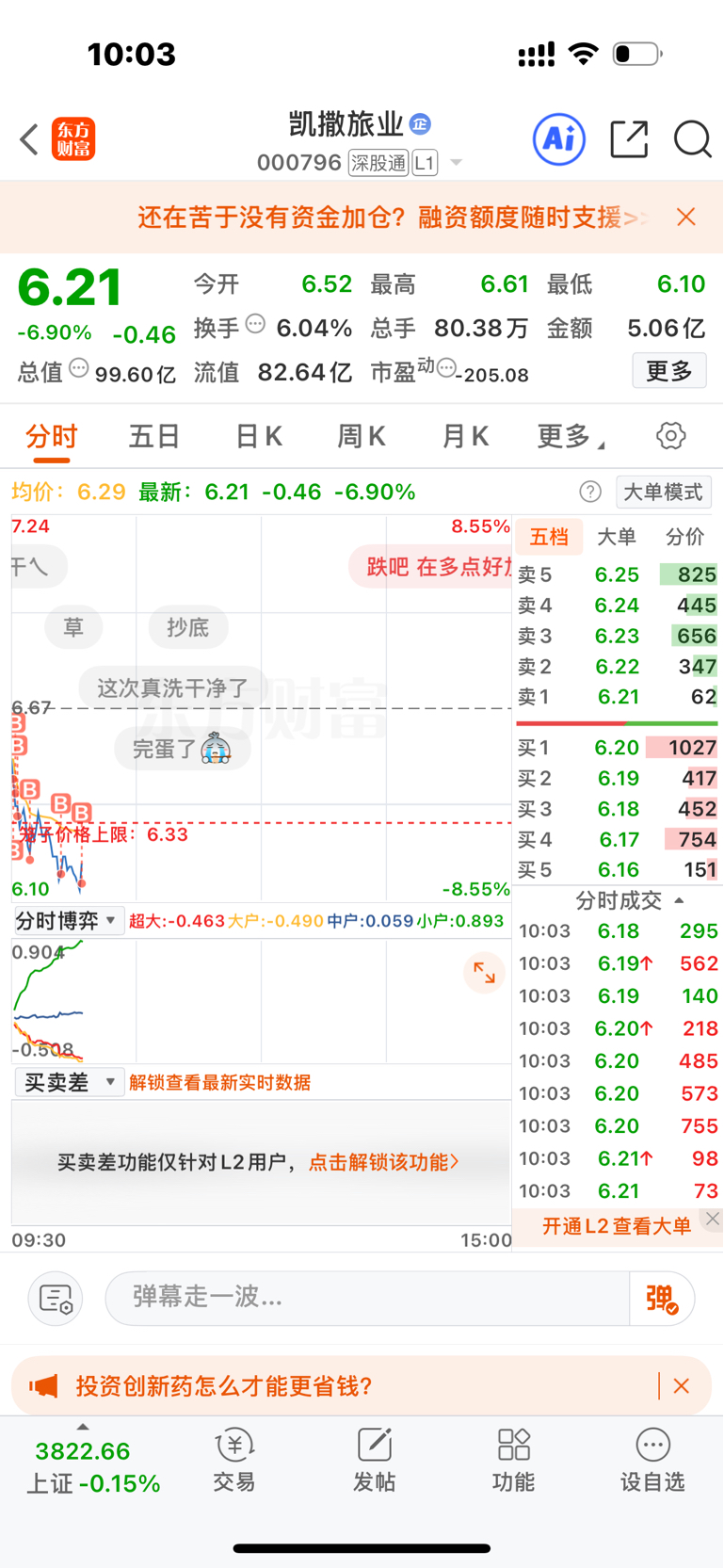Tap the 市盈 info bubble icon
724x1568 pixels.
tap(446, 367)
